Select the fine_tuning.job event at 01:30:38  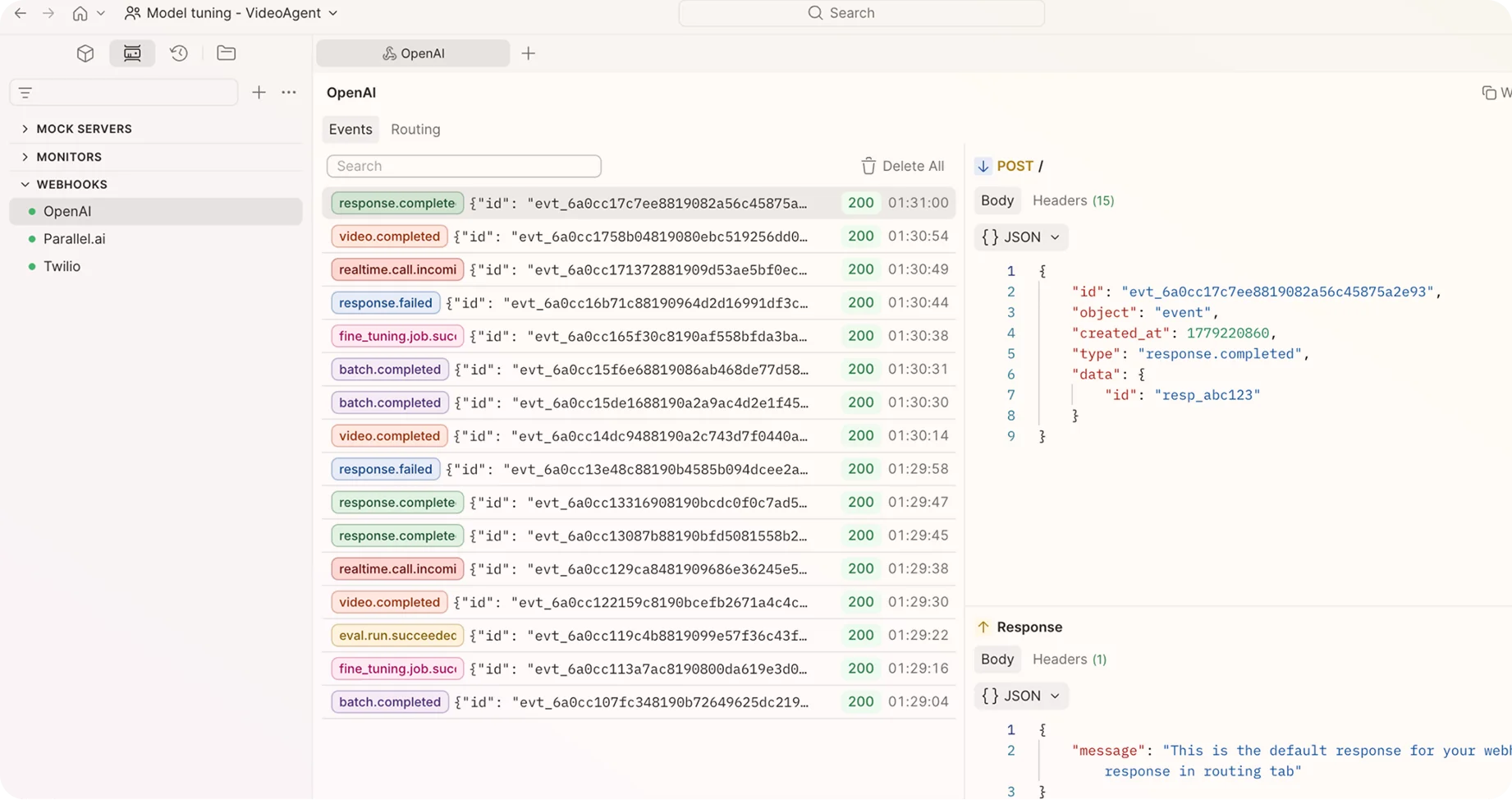click(x=639, y=336)
